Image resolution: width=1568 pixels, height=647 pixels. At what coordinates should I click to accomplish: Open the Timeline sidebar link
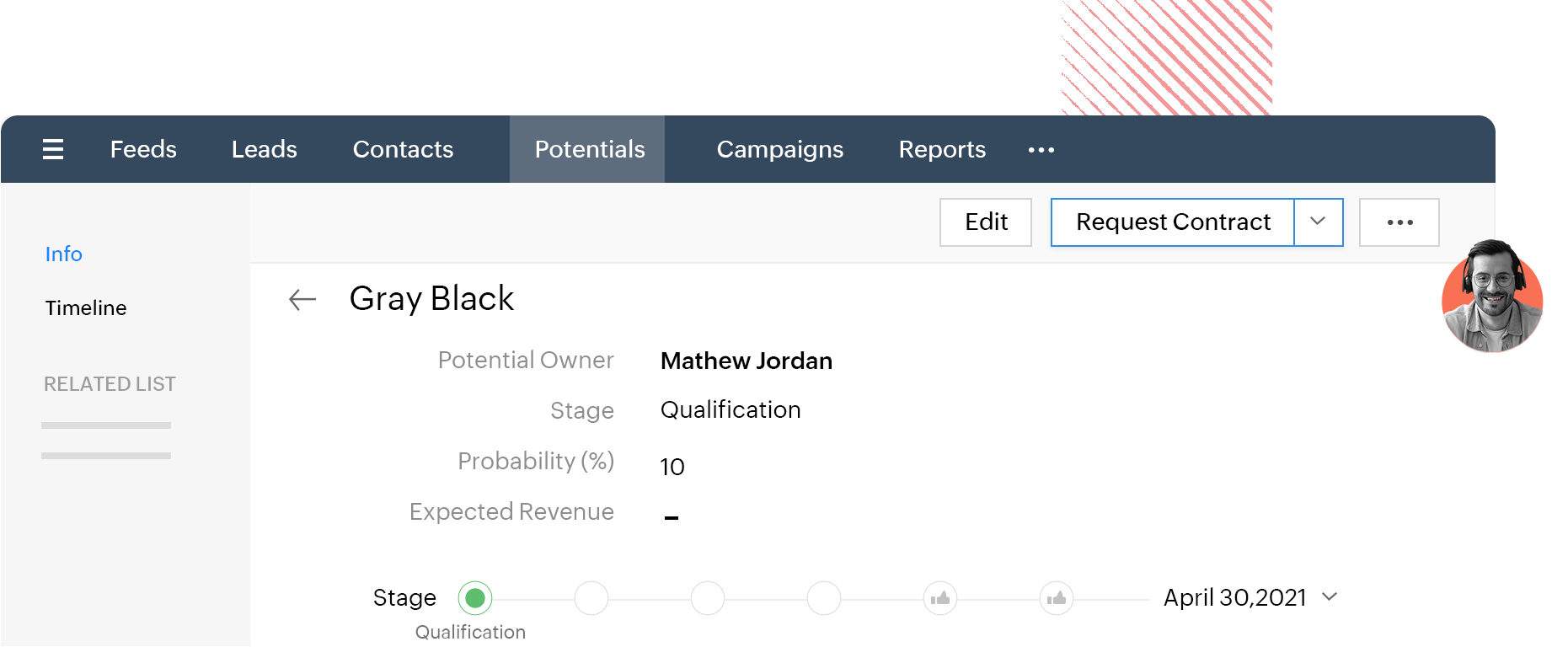[x=86, y=308]
